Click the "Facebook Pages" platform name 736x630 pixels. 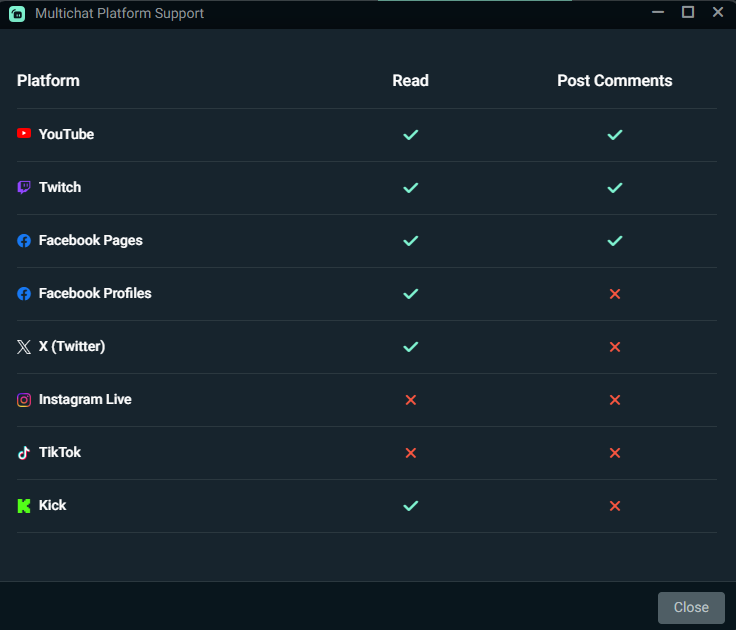tap(91, 240)
